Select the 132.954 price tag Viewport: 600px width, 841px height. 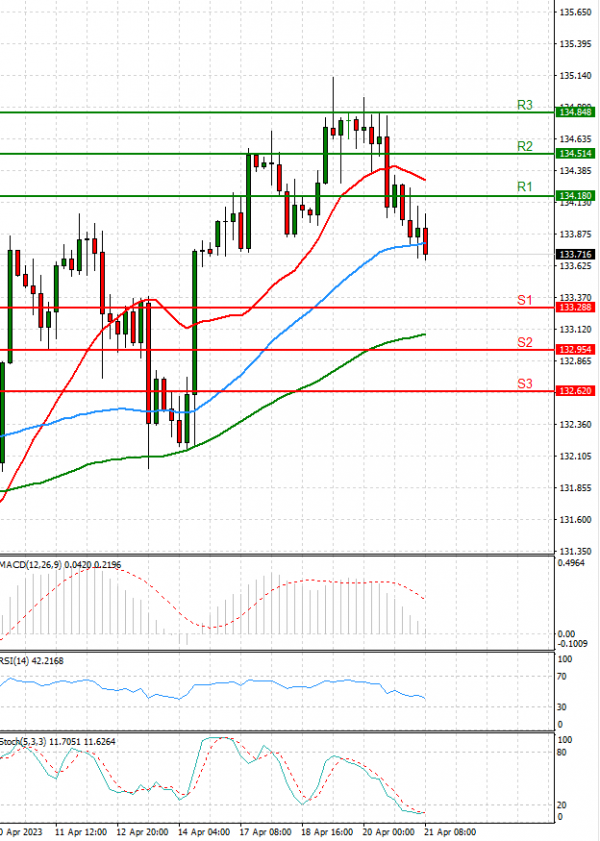point(575,350)
